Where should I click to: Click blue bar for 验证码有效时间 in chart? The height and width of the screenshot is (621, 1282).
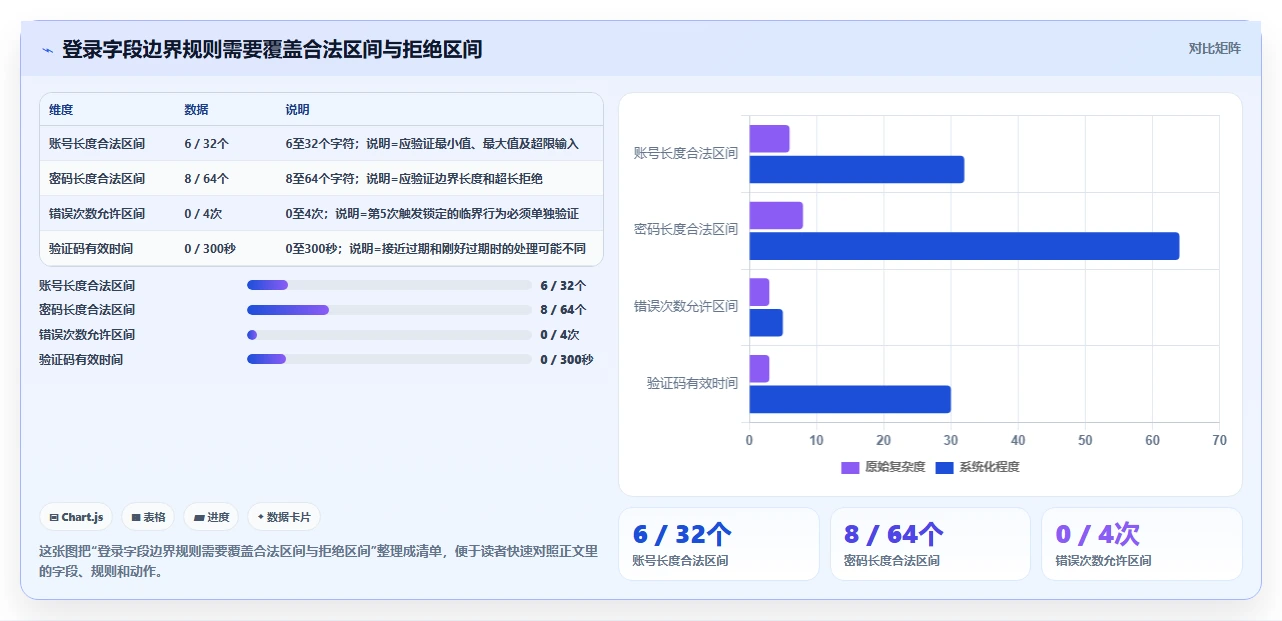pyautogui.click(x=850, y=399)
